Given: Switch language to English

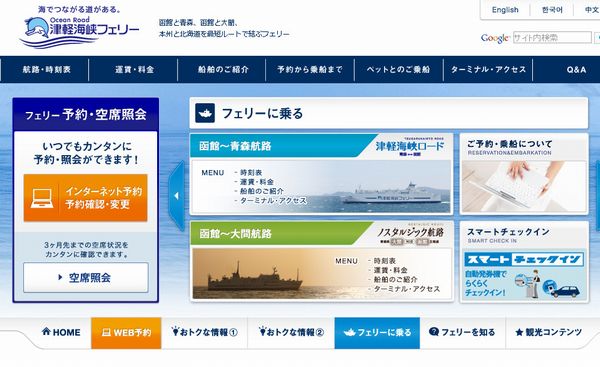Looking at the screenshot, I should 505,10.
